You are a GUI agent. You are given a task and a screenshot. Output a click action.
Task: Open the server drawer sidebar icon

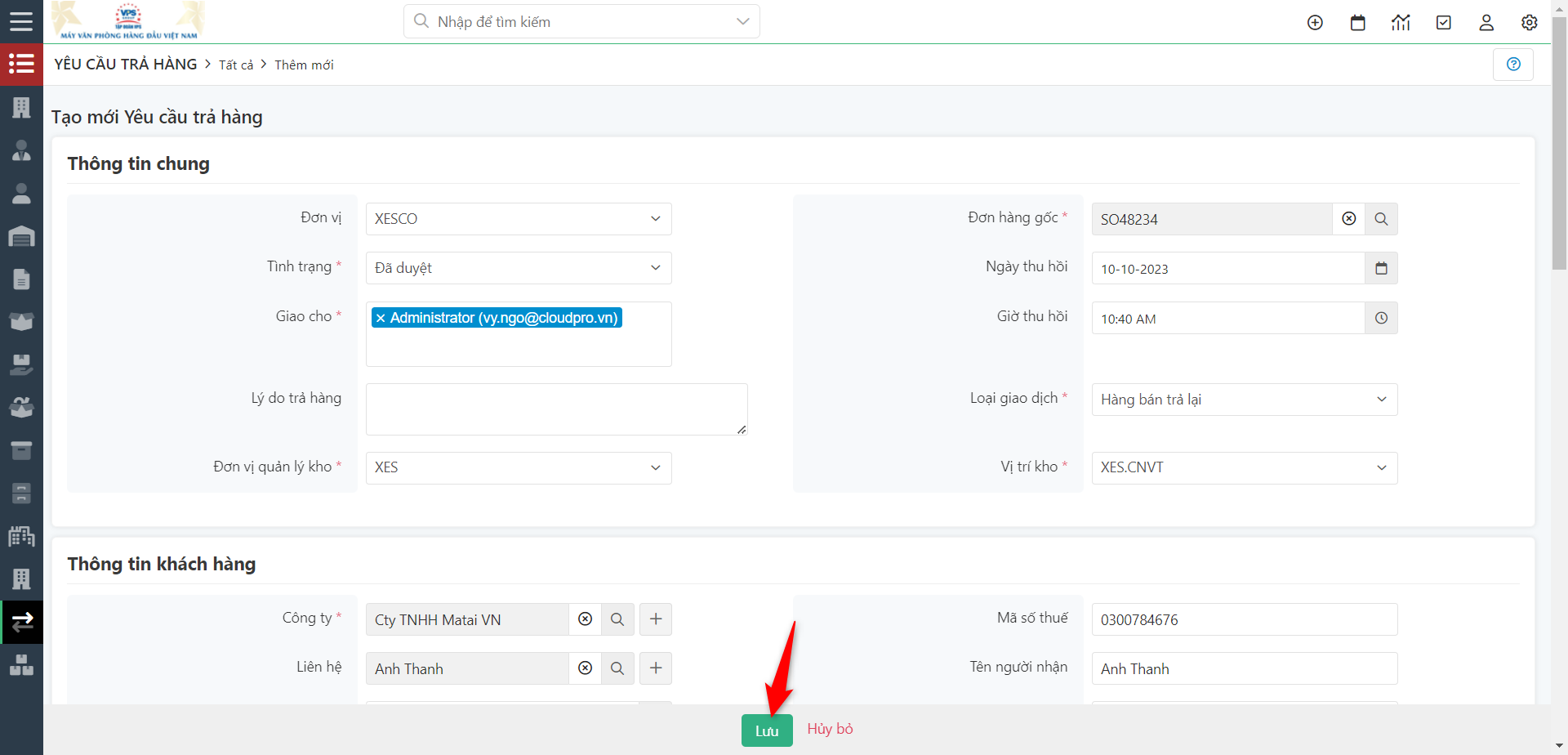21,493
